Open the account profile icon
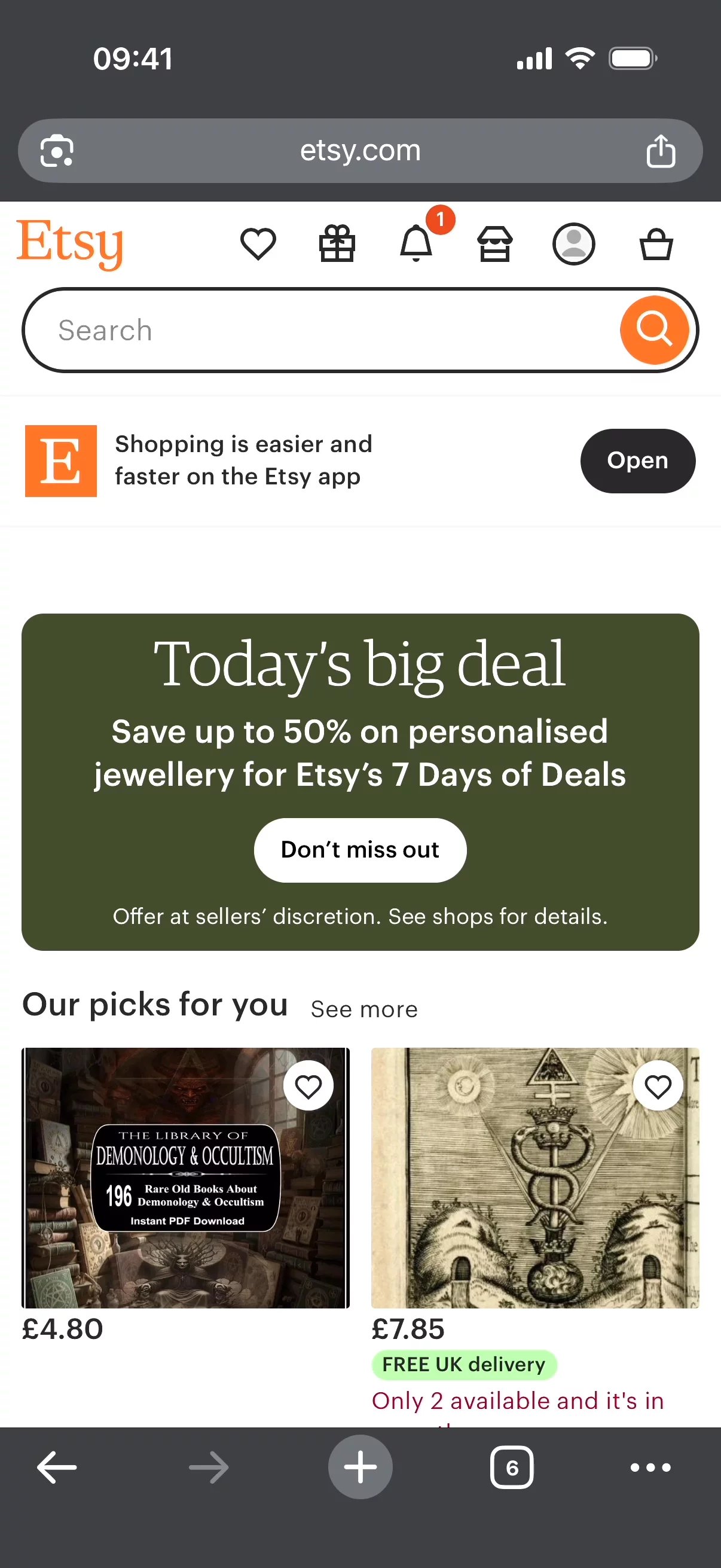The width and height of the screenshot is (721, 1568). click(x=573, y=244)
